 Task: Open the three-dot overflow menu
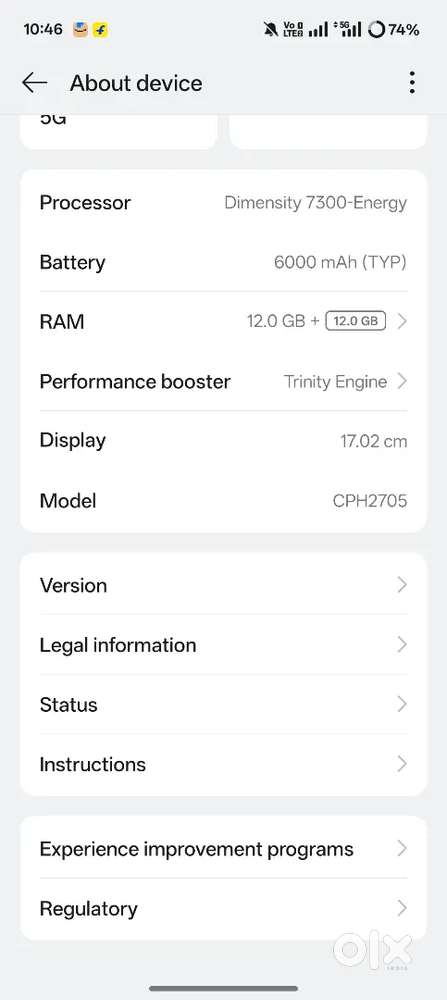point(413,83)
